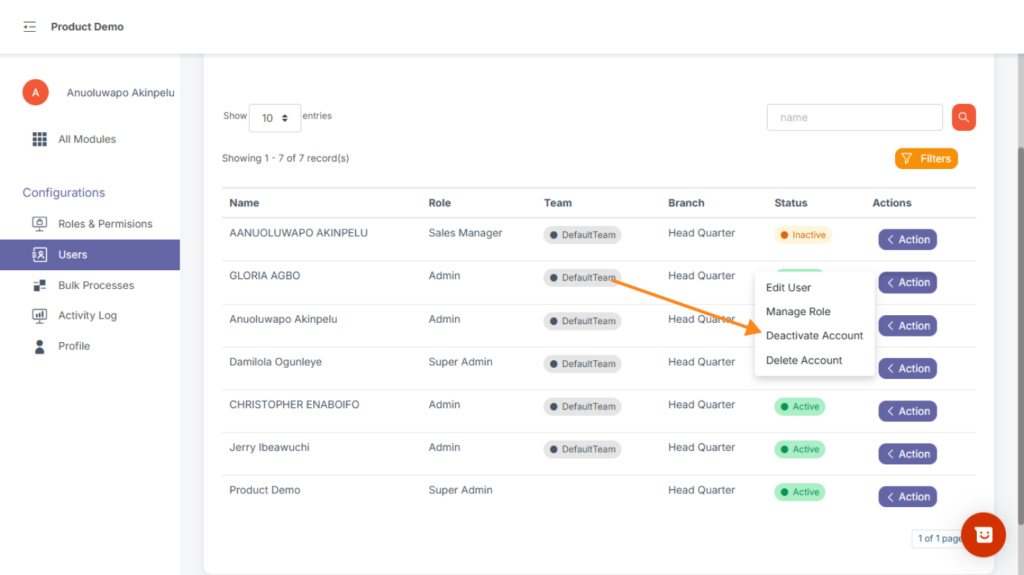Click the hamburger menu collapse icon

(x=29, y=27)
